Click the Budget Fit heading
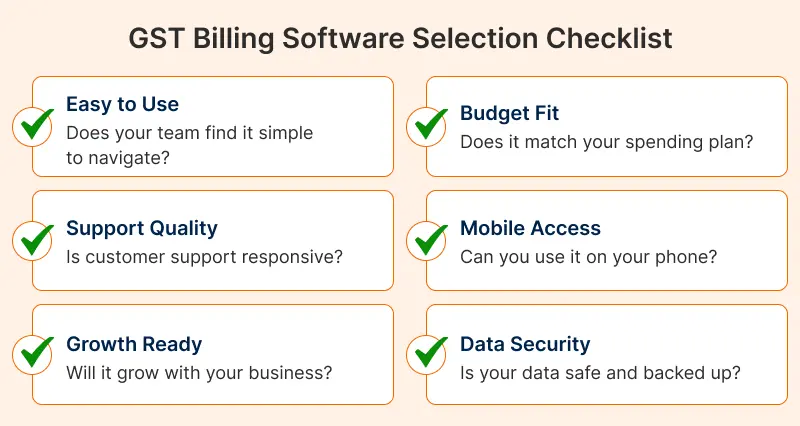The height and width of the screenshot is (426, 800). 509,113
